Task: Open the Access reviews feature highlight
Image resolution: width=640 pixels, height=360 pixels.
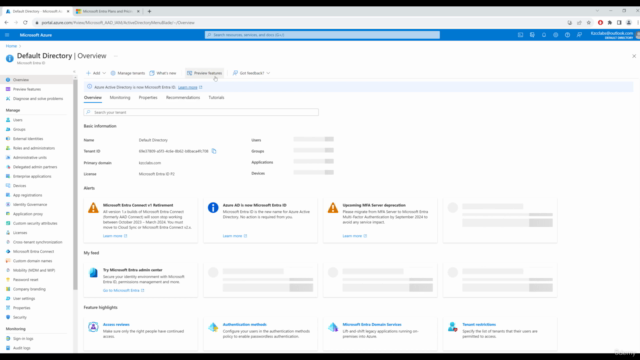Action: 116,324
